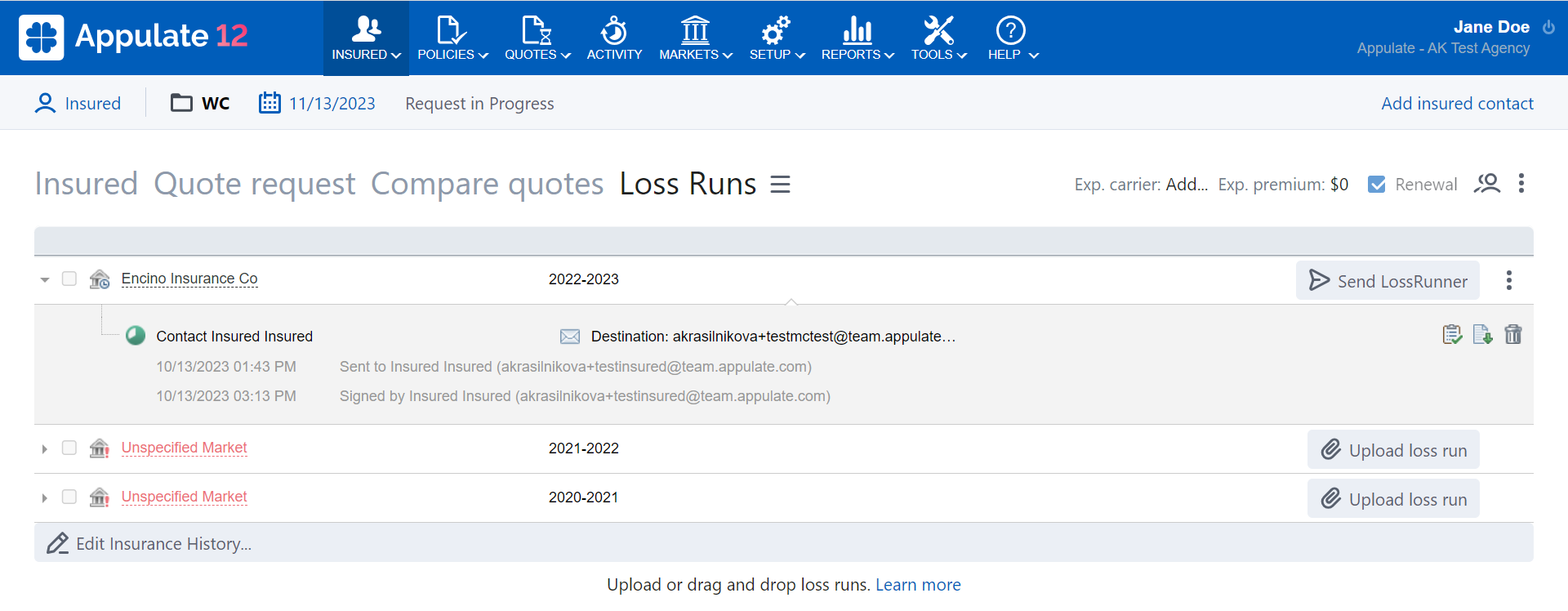Collapse the Encino Insurance Co row

click(x=45, y=279)
